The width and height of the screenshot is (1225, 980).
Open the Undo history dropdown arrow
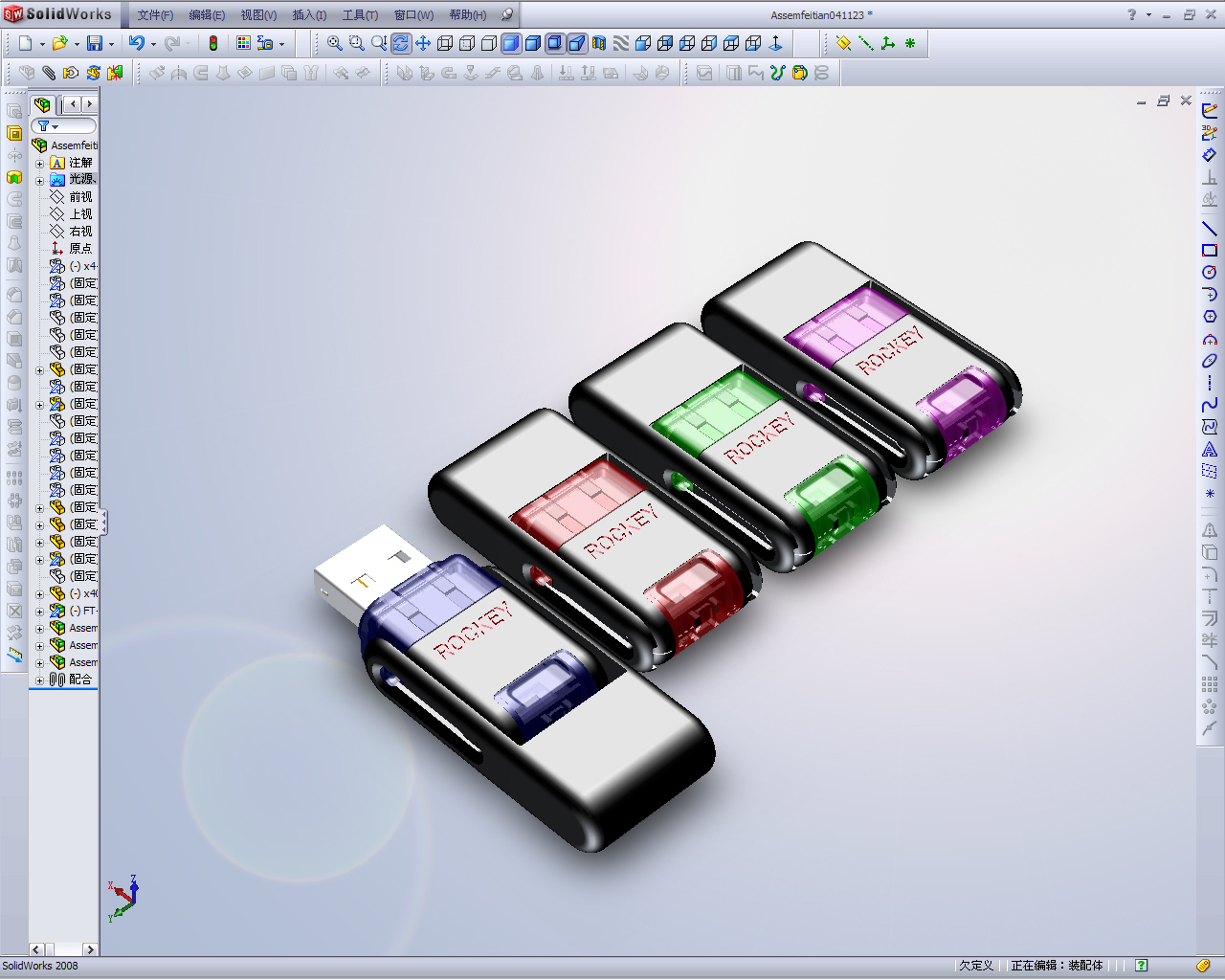(153, 44)
